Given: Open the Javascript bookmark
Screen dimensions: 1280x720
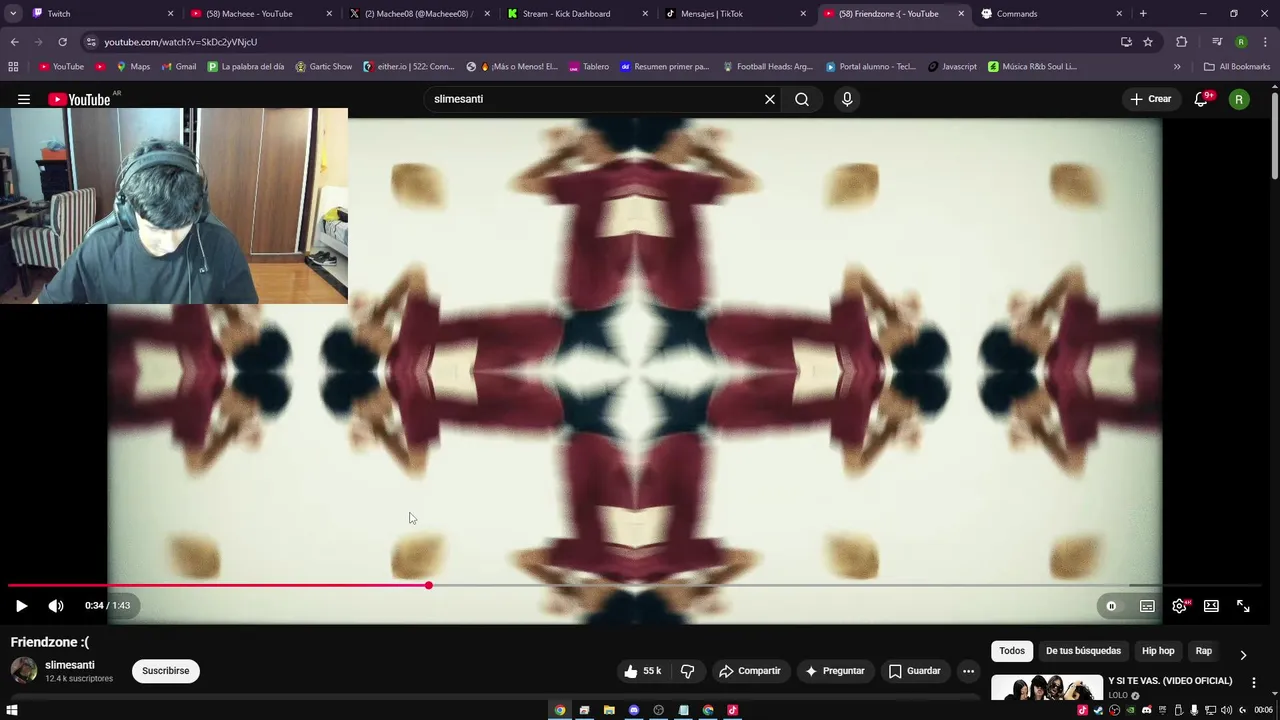Looking at the screenshot, I should 952,67.
